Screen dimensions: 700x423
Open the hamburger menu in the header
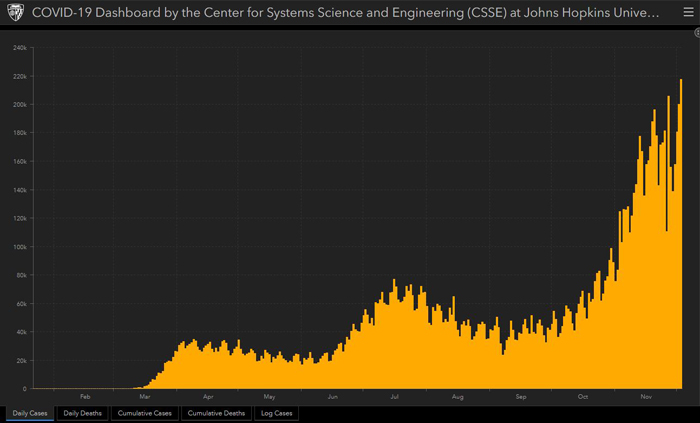pyautogui.click(x=687, y=13)
